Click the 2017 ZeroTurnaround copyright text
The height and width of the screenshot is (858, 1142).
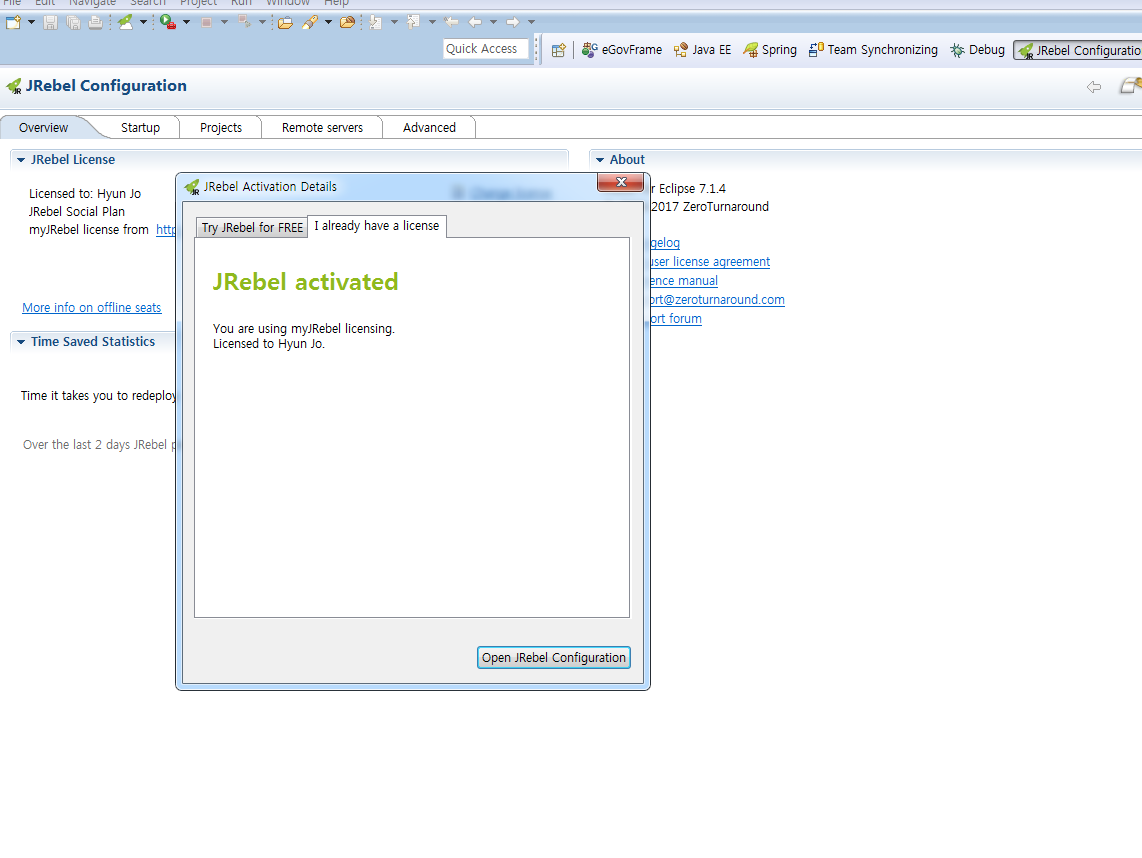(x=709, y=208)
